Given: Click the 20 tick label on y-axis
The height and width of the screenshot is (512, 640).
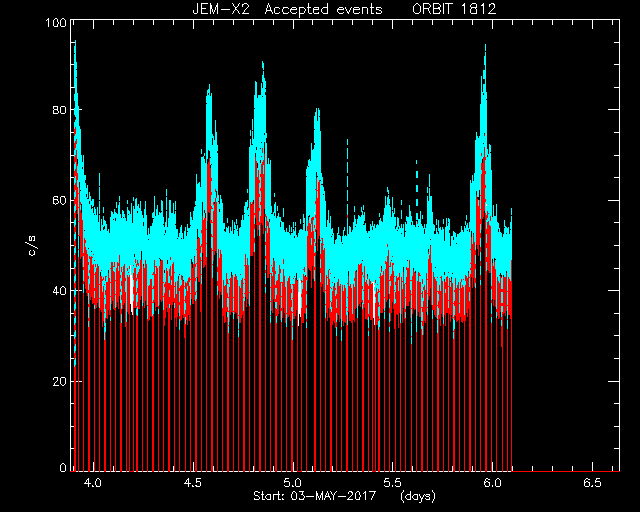Looking at the screenshot, I should pyautogui.click(x=59, y=381).
